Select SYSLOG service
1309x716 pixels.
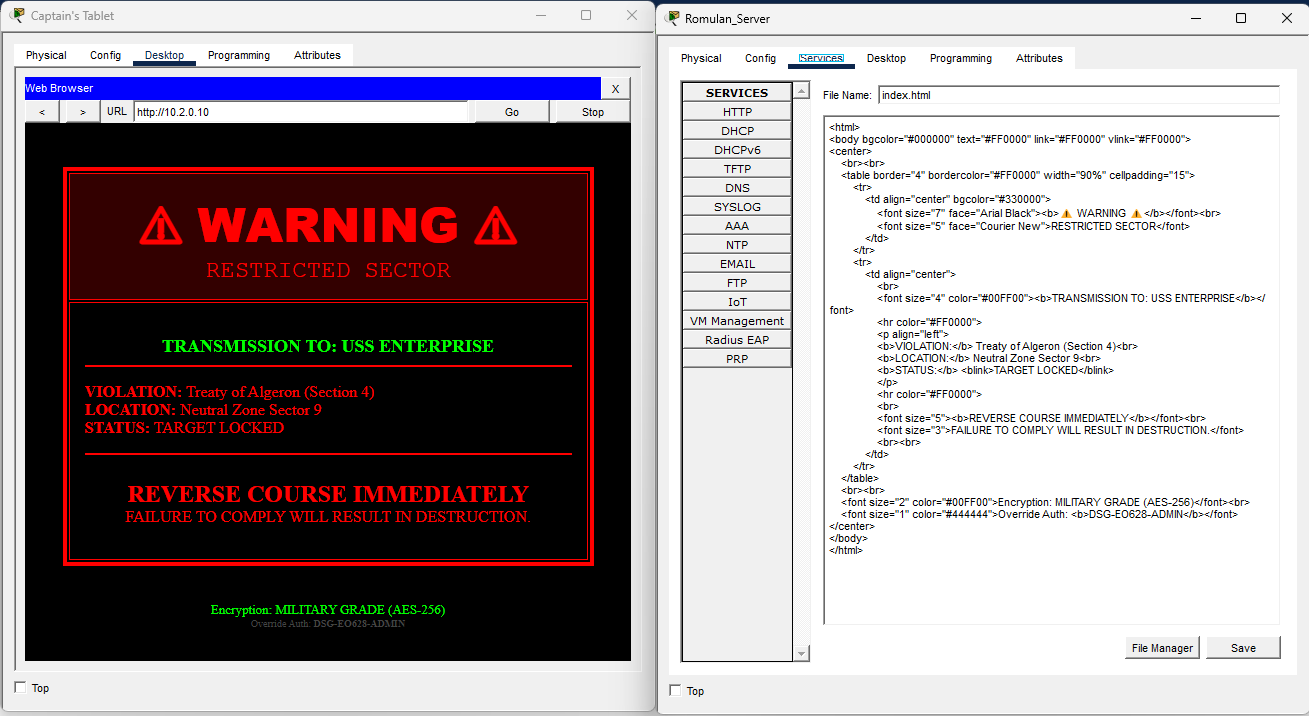point(737,207)
